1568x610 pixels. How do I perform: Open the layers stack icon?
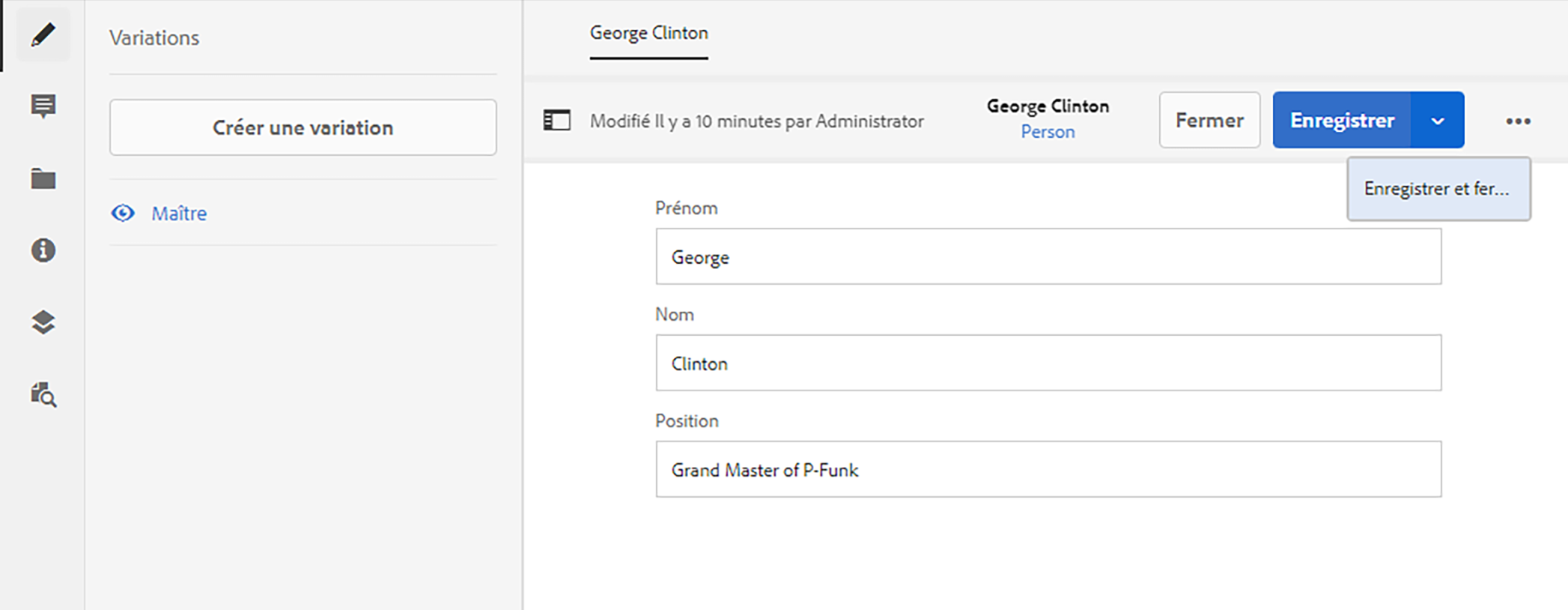click(43, 322)
